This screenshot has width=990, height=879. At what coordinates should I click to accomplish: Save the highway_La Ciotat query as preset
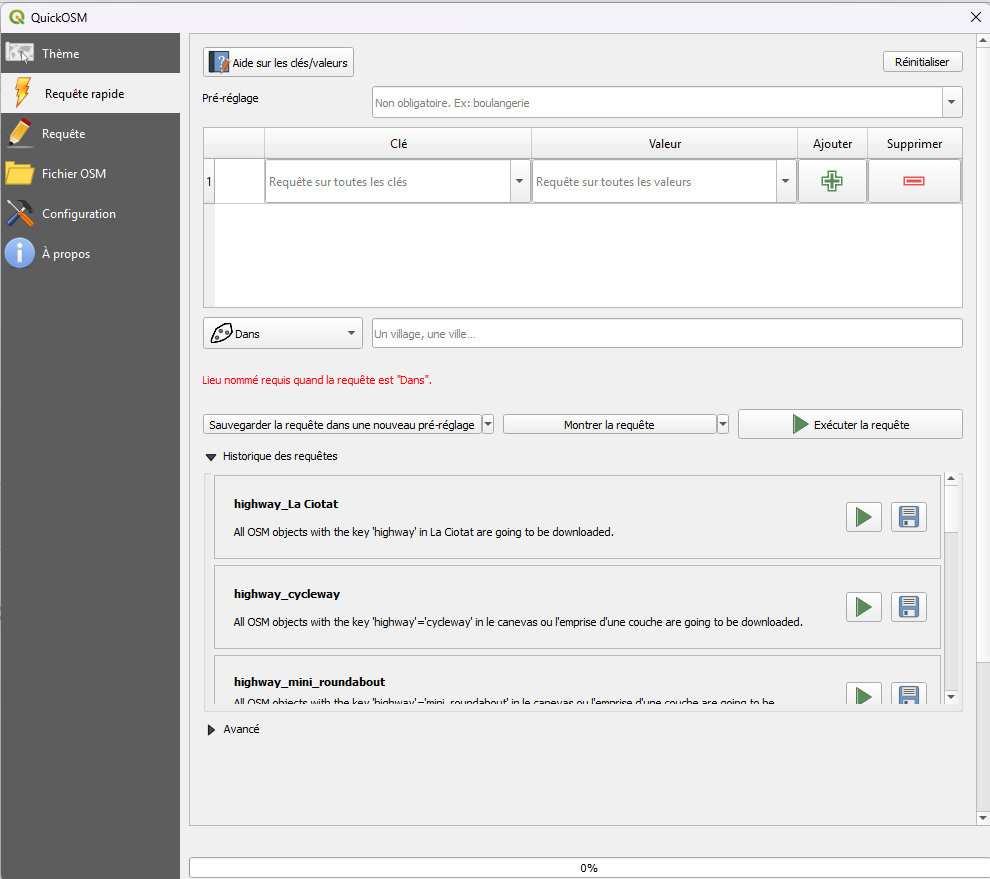[909, 517]
